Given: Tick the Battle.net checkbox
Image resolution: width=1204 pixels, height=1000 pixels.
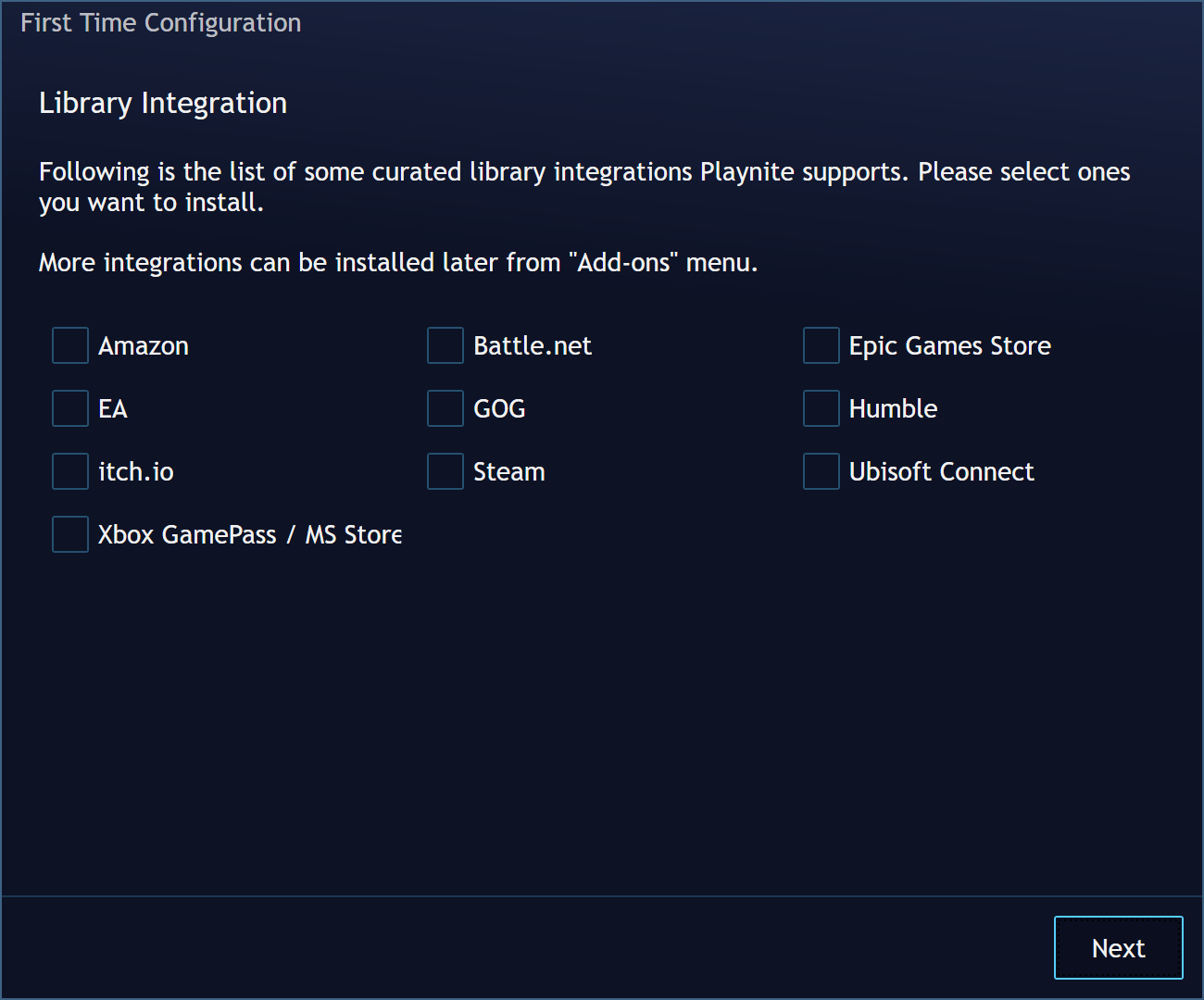Looking at the screenshot, I should point(445,345).
